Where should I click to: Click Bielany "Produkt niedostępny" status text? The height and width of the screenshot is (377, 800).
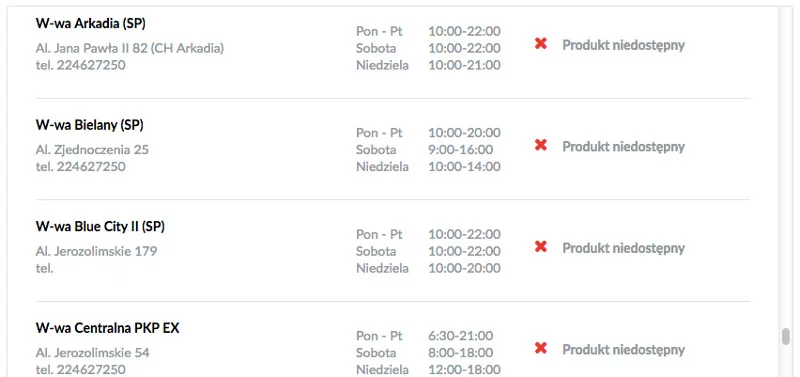[623, 147]
